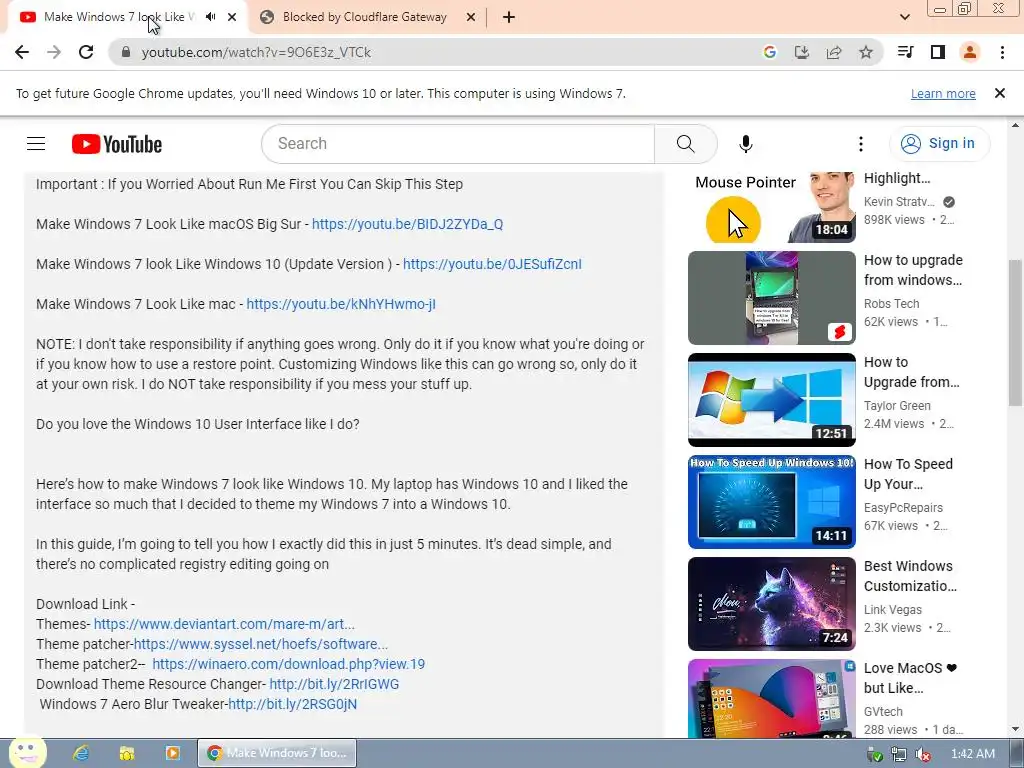Open the Mouse Pointer video thumbnail

tap(771, 207)
